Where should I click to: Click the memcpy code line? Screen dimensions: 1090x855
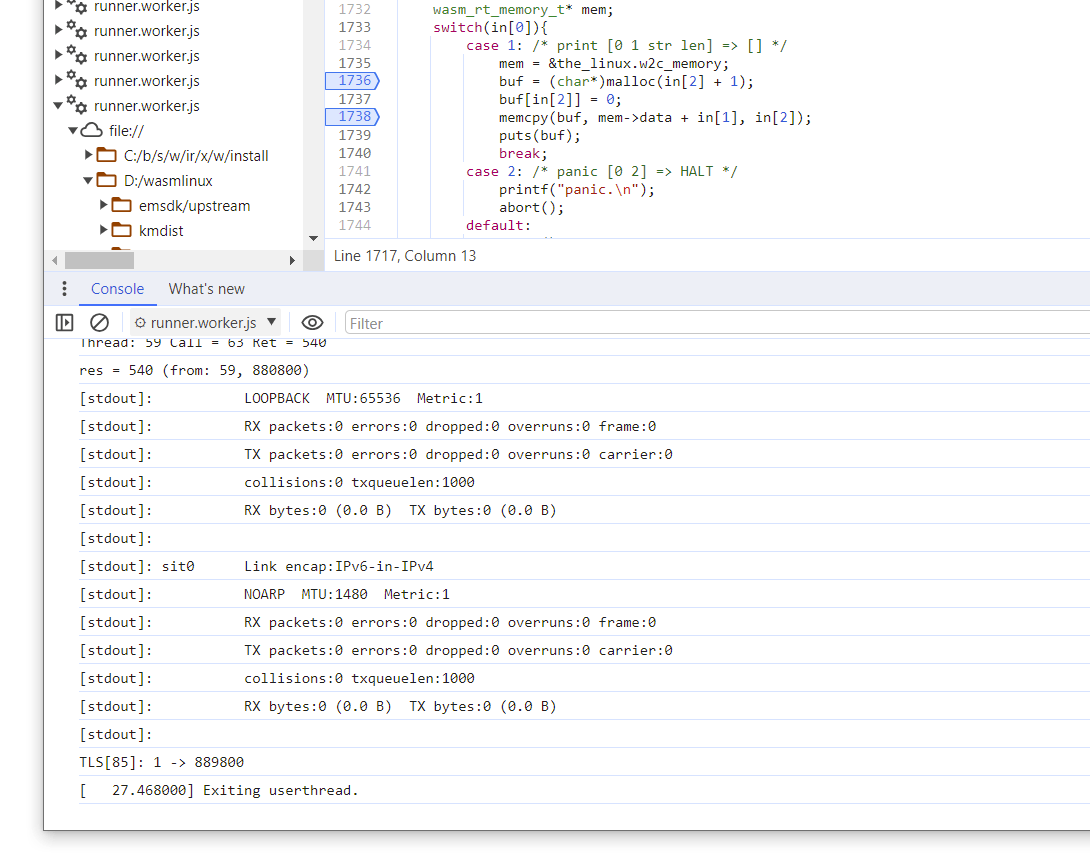point(655,117)
